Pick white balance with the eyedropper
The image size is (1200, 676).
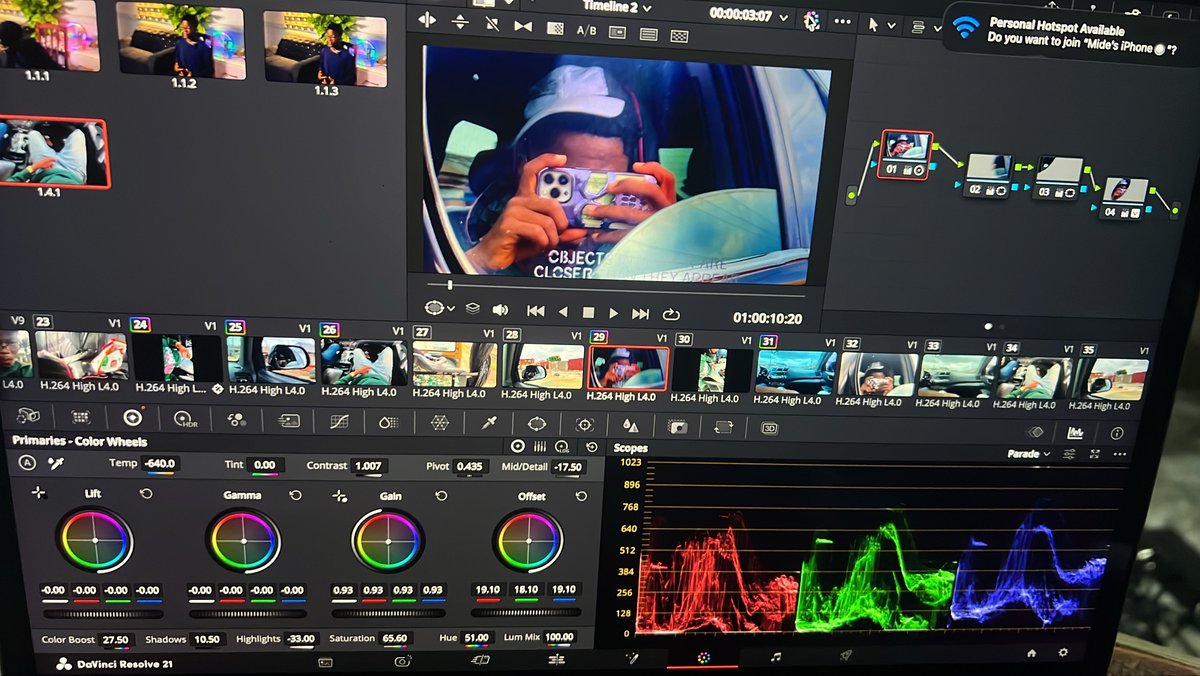[x=56, y=463]
